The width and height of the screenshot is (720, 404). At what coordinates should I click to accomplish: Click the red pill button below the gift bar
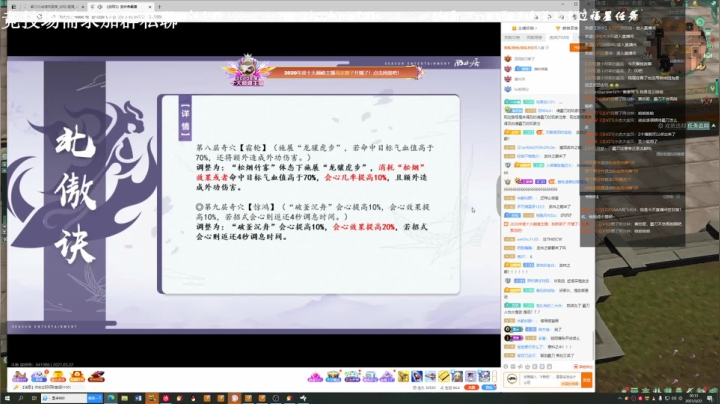point(471,388)
